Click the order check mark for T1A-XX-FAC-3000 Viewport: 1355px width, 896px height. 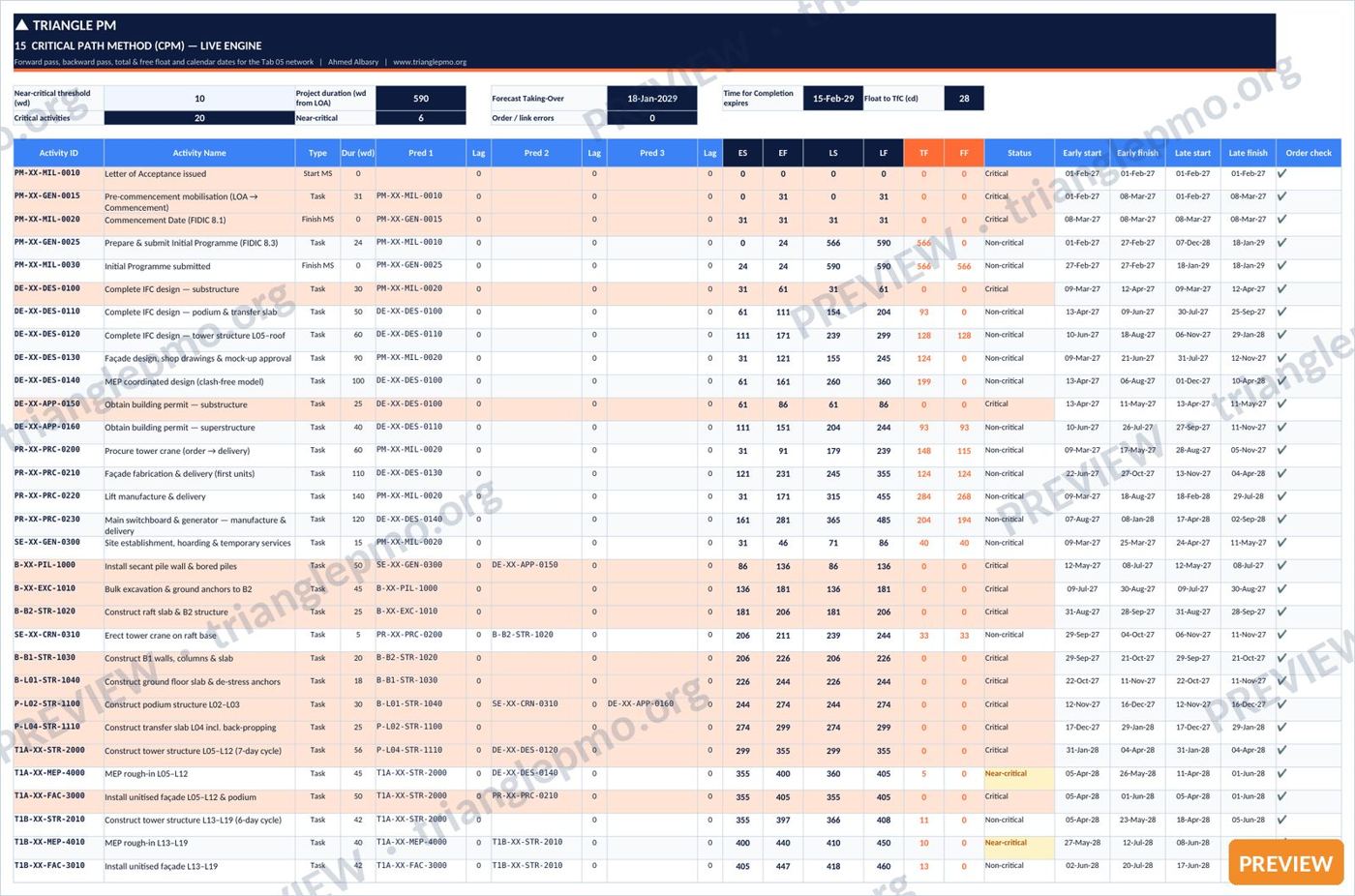1281,797
